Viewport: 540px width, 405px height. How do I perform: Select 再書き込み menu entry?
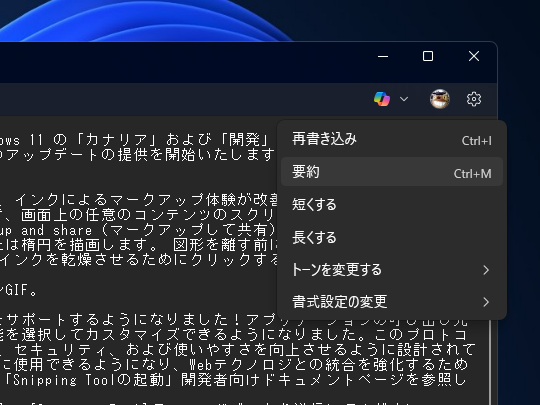coord(392,139)
